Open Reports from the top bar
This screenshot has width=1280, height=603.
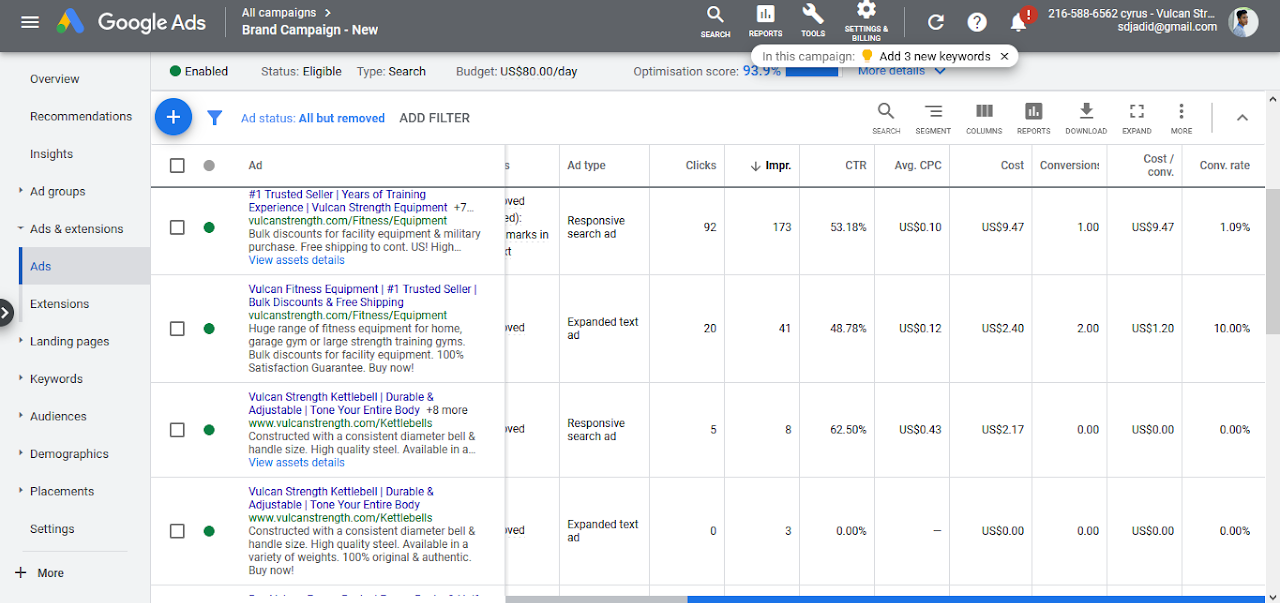point(765,20)
